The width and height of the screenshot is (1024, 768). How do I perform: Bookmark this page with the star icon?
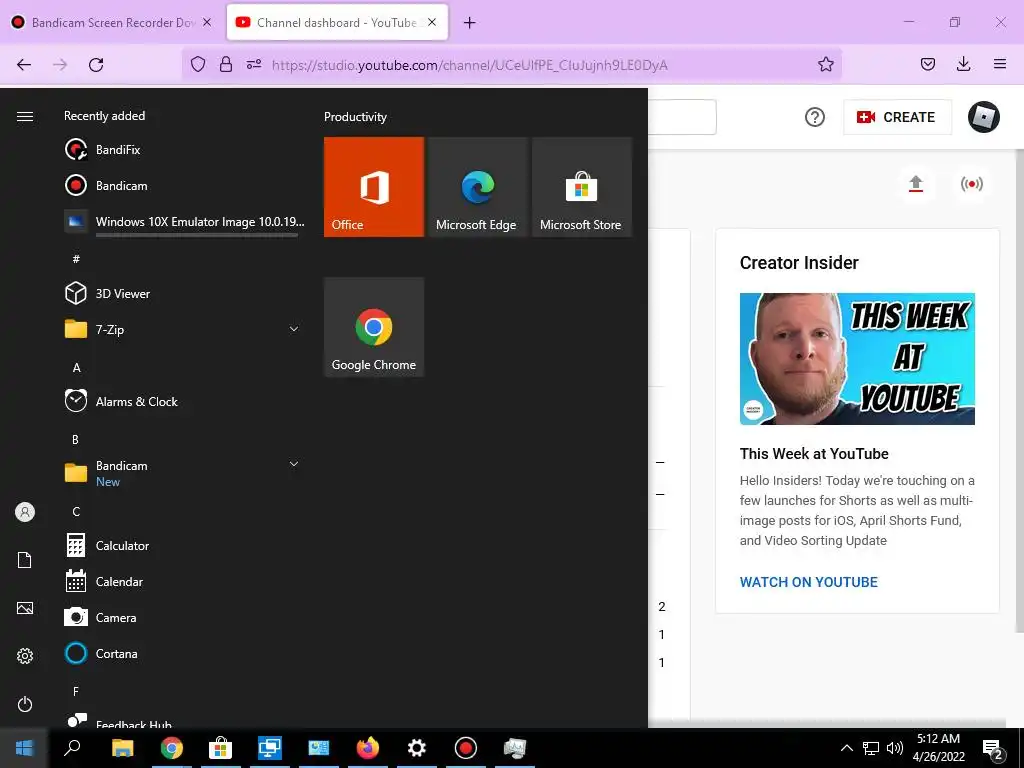(825, 64)
